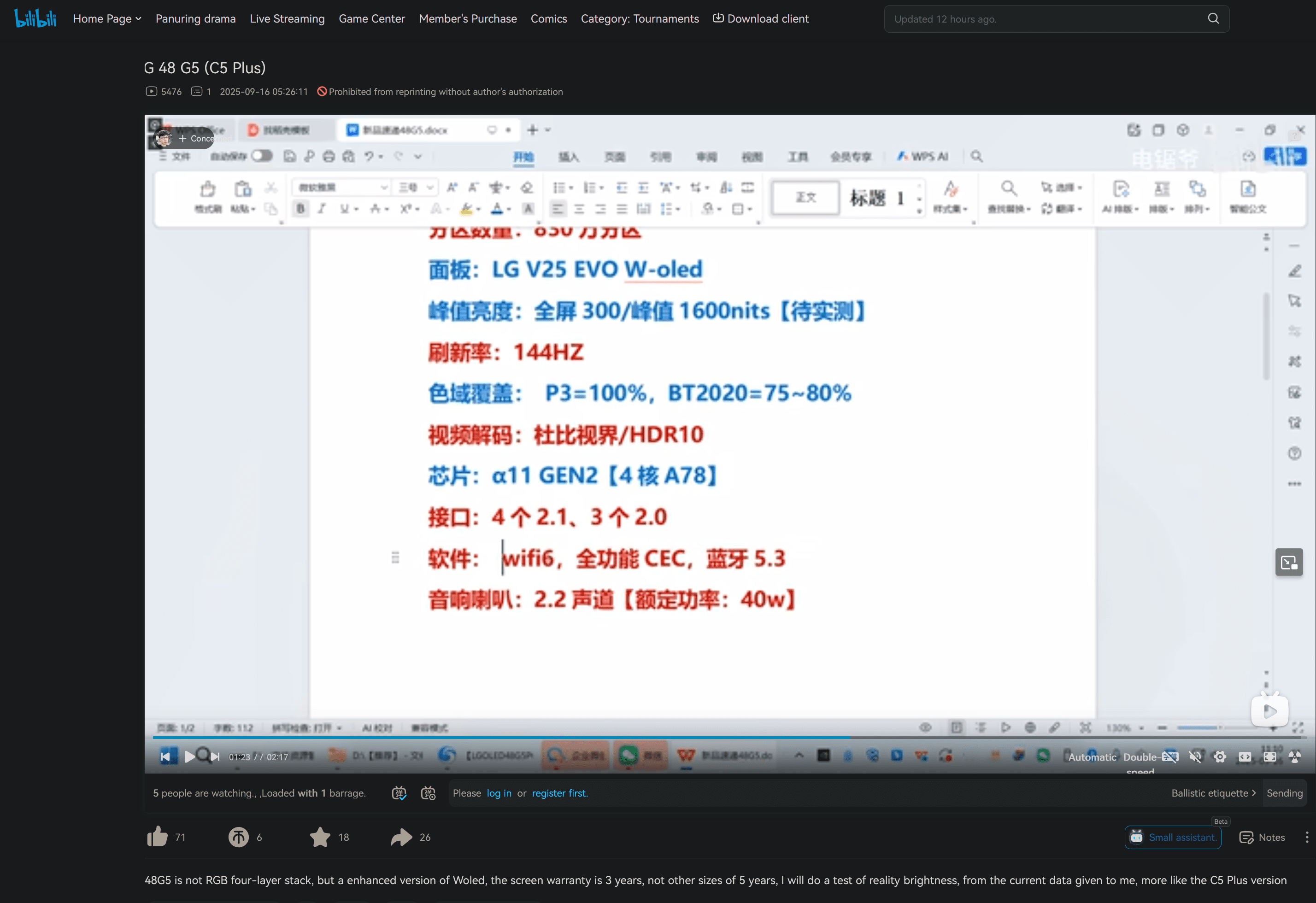Open more options three-dot menu
This screenshot has width=1316, height=903.
click(x=1306, y=837)
